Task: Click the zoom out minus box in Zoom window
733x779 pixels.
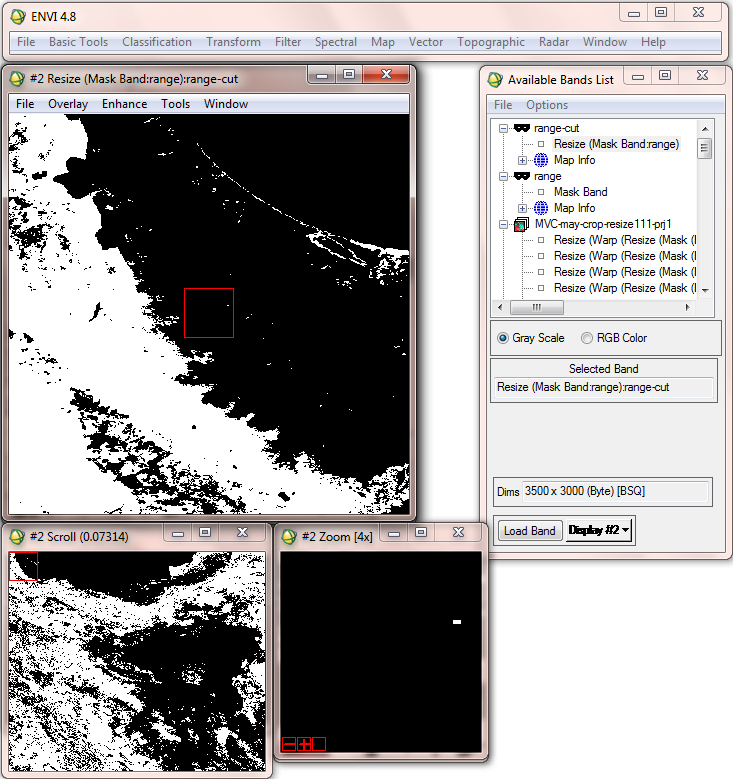Action: (x=289, y=744)
